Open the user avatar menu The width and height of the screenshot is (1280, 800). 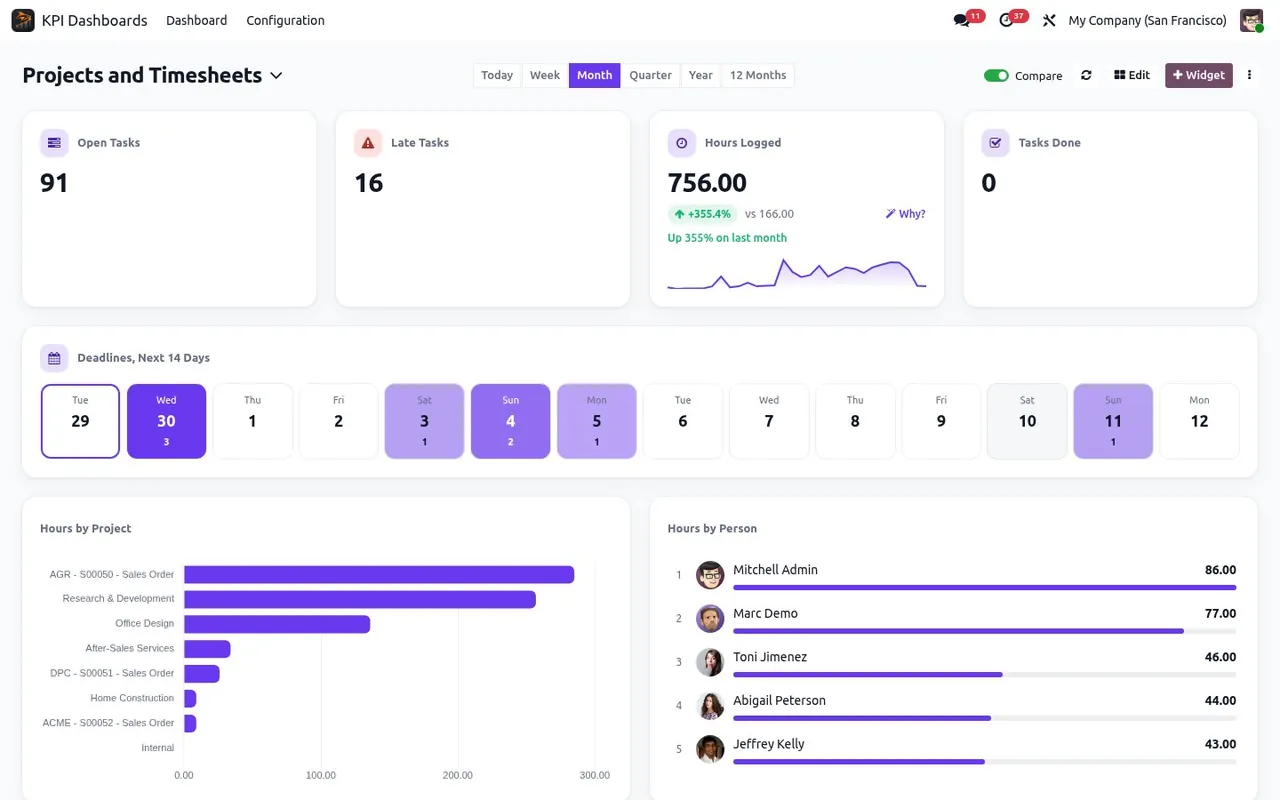tap(1251, 20)
